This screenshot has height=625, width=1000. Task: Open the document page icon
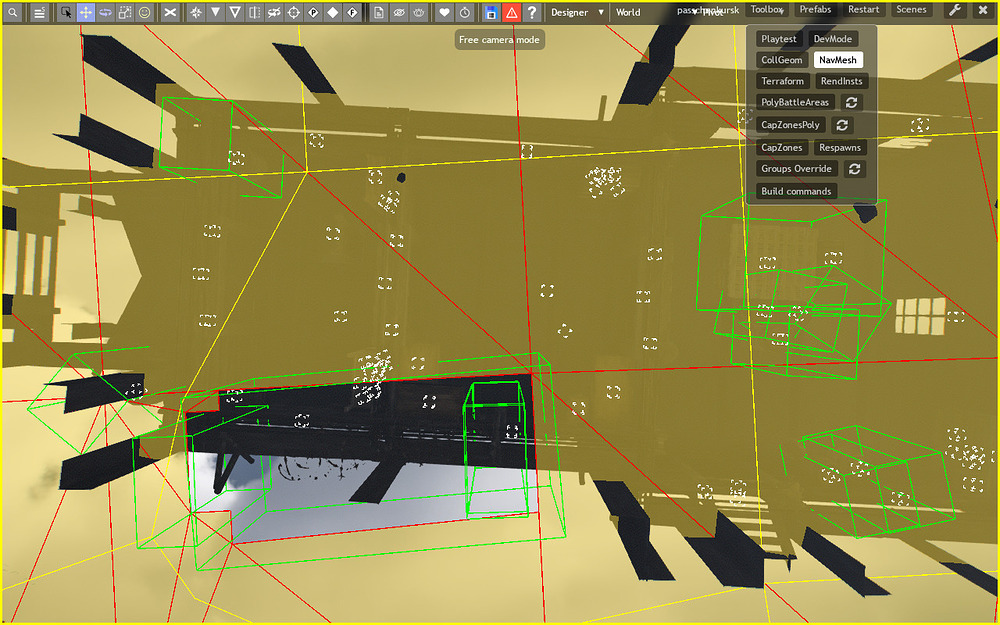(379, 12)
